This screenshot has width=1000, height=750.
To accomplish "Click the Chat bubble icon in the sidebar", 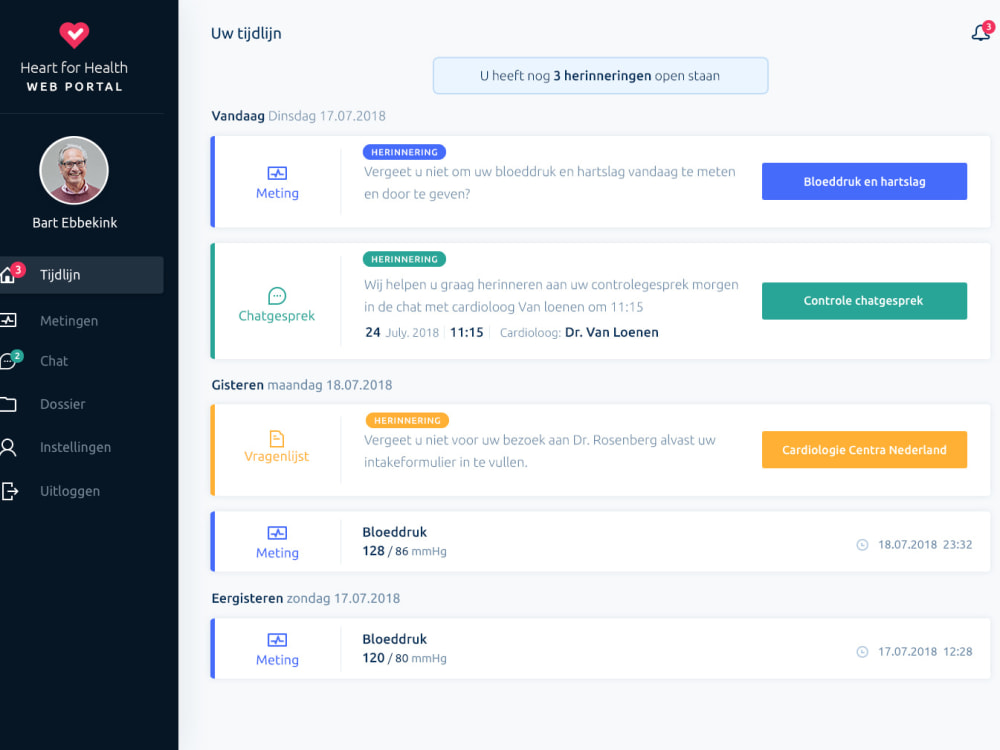I will click(8, 362).
